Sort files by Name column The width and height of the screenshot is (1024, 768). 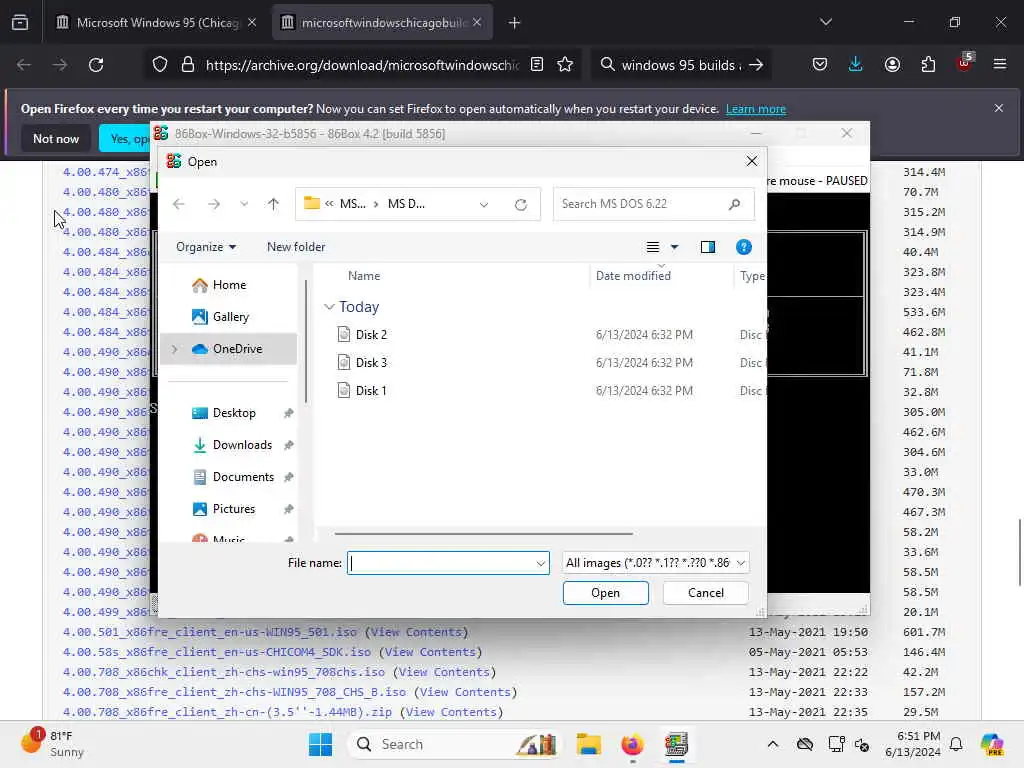click(364, 276)
